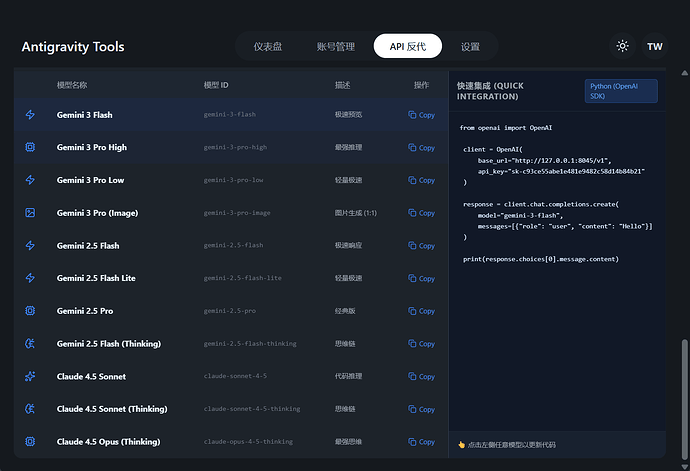Click the page scrollbar thumb
This screenshot has height=471, width=690.
[684, 399]
